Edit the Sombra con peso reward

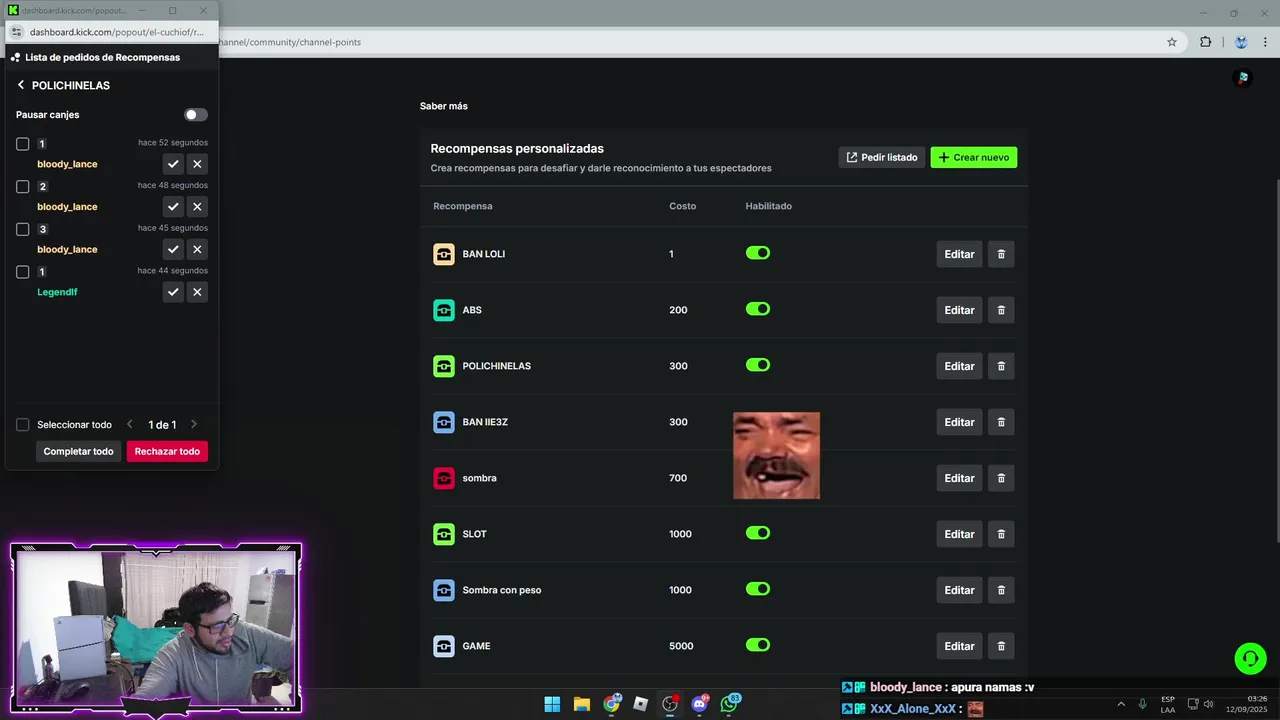(x=959, y=590)
